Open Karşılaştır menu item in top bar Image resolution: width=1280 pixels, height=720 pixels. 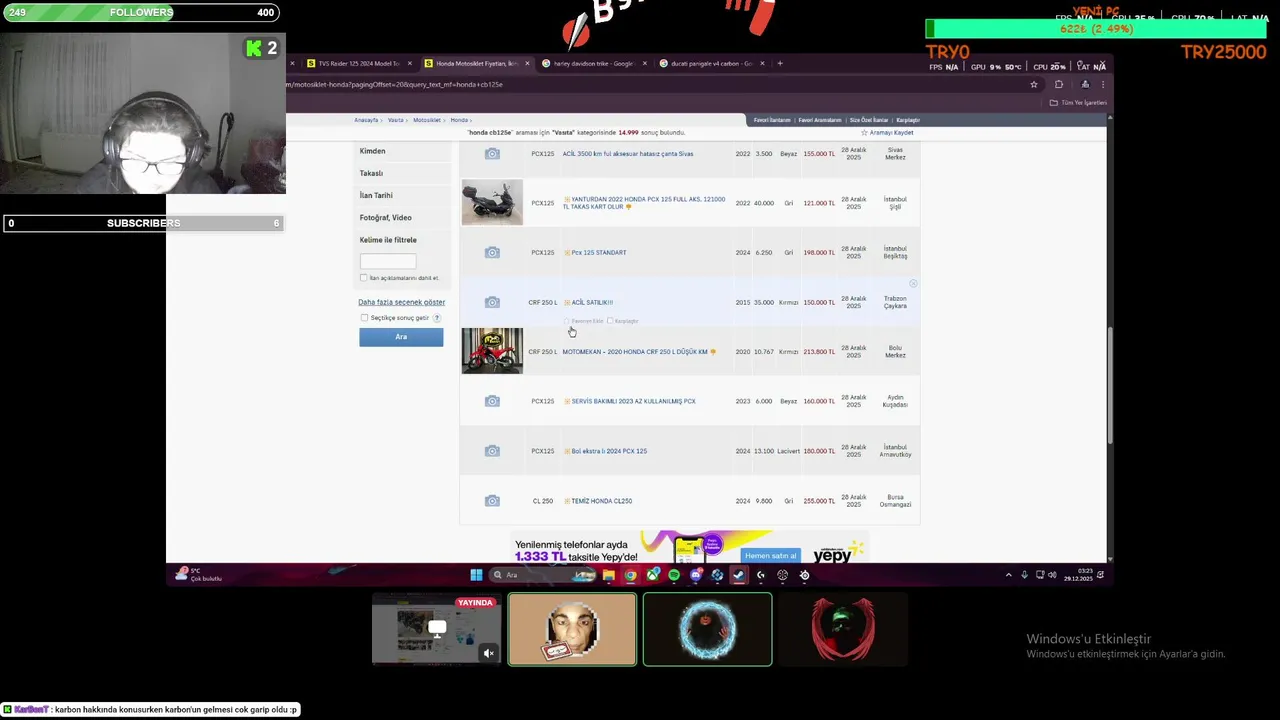908,120
